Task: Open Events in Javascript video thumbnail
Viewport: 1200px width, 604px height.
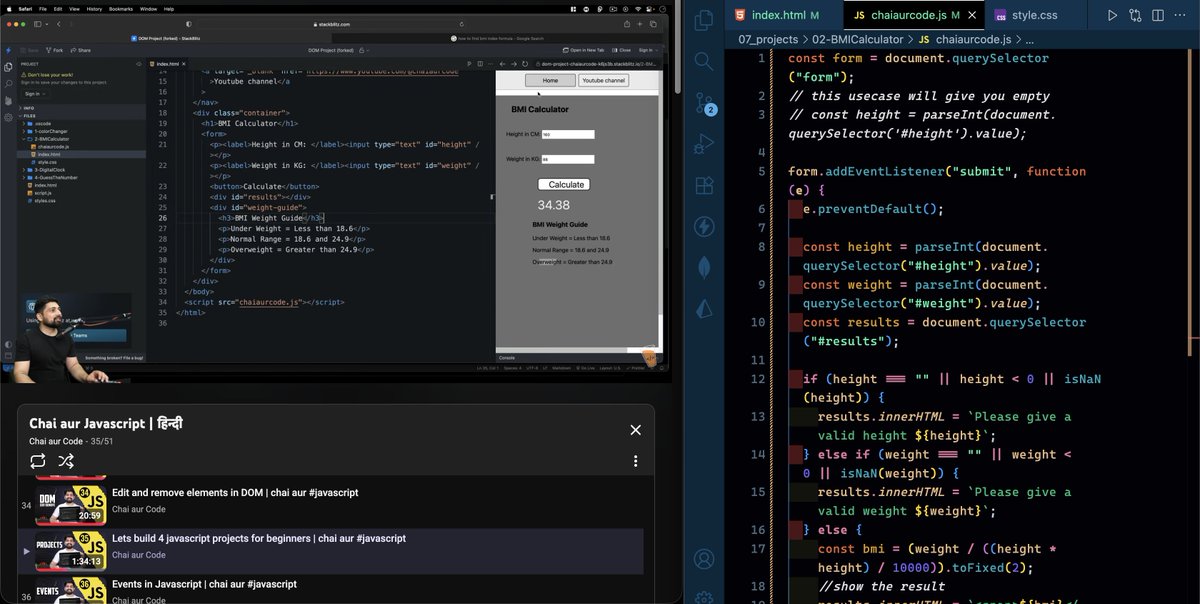Action: [x=71, y=590]
